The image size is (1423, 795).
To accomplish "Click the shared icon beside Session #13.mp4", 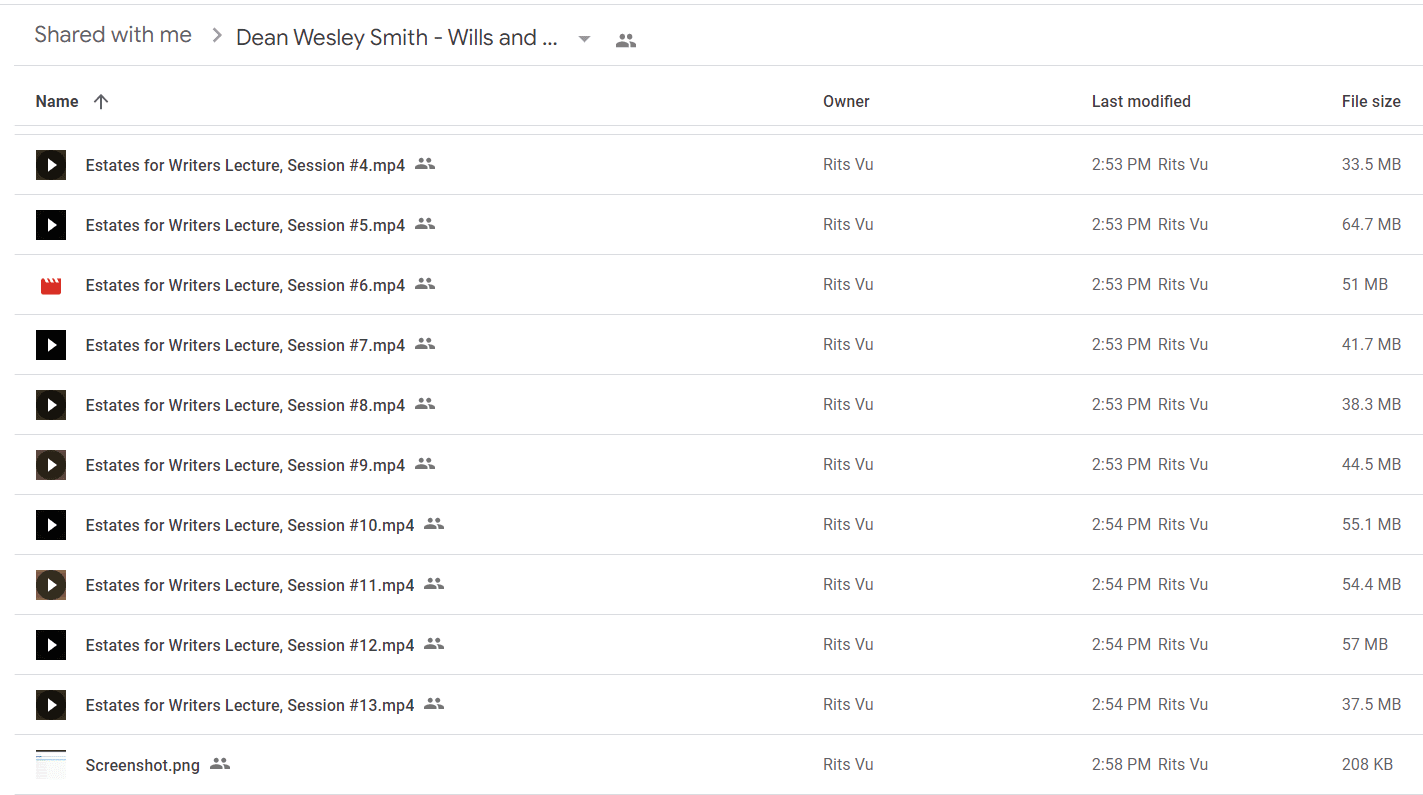I will pos(434,704).
